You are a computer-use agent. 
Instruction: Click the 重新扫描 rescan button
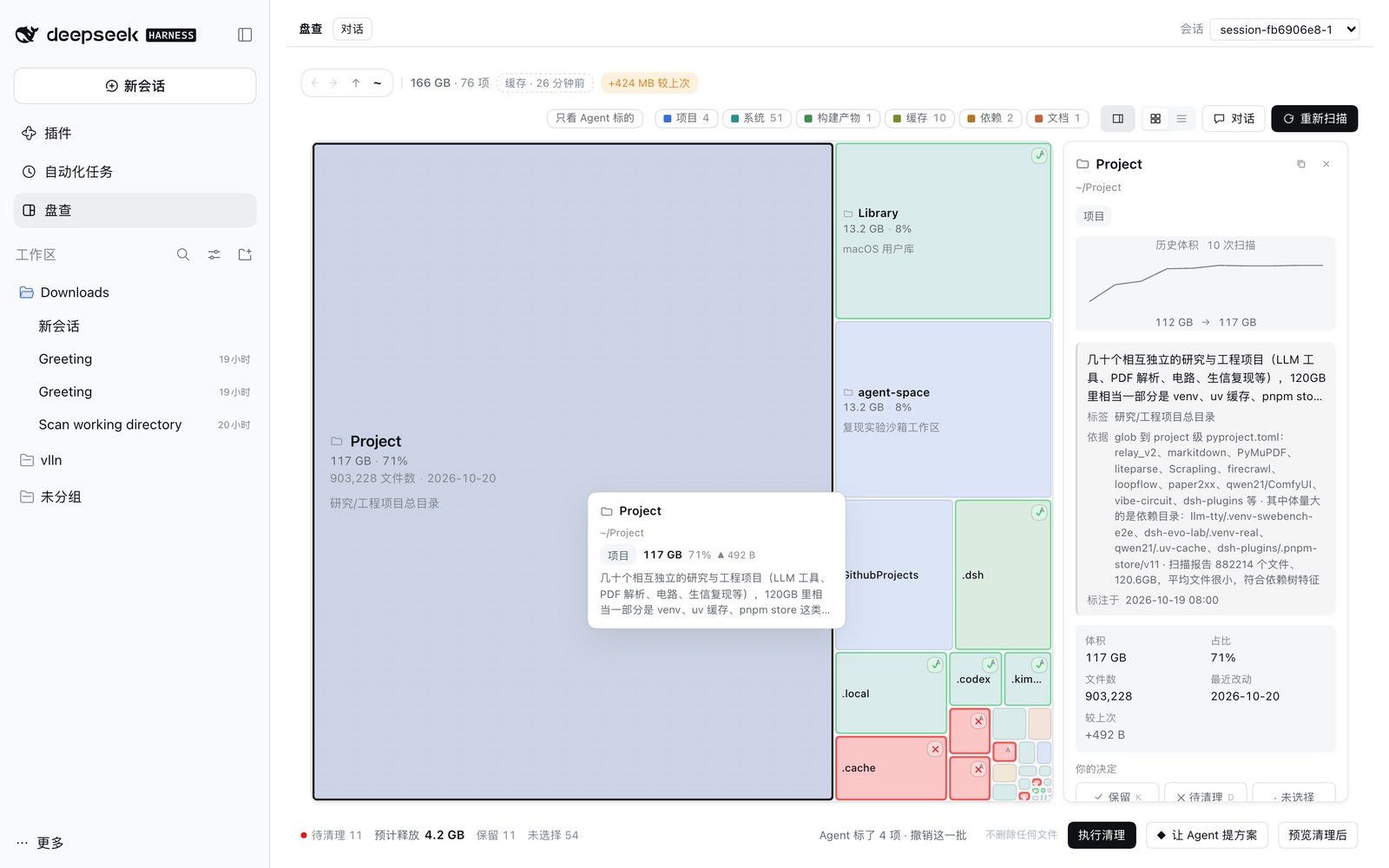[x=1314, y=118]
